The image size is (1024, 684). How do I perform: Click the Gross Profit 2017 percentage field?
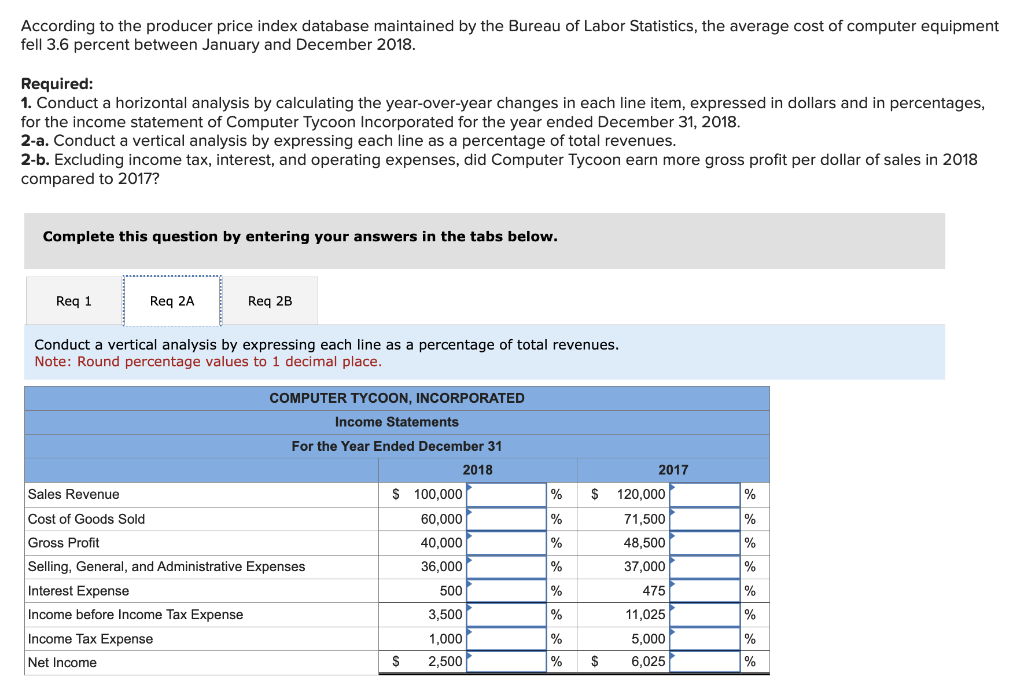[706, 542]
